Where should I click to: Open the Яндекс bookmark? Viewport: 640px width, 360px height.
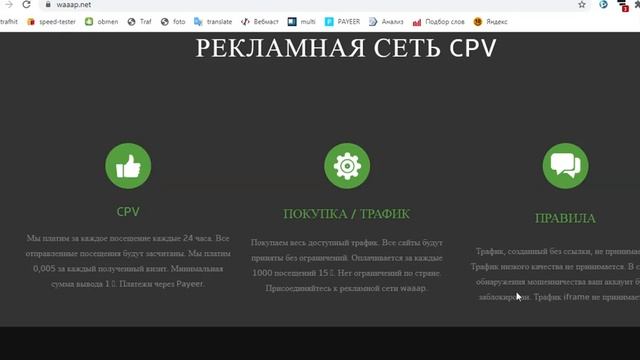pyautogui.click(x=490, y=22)
